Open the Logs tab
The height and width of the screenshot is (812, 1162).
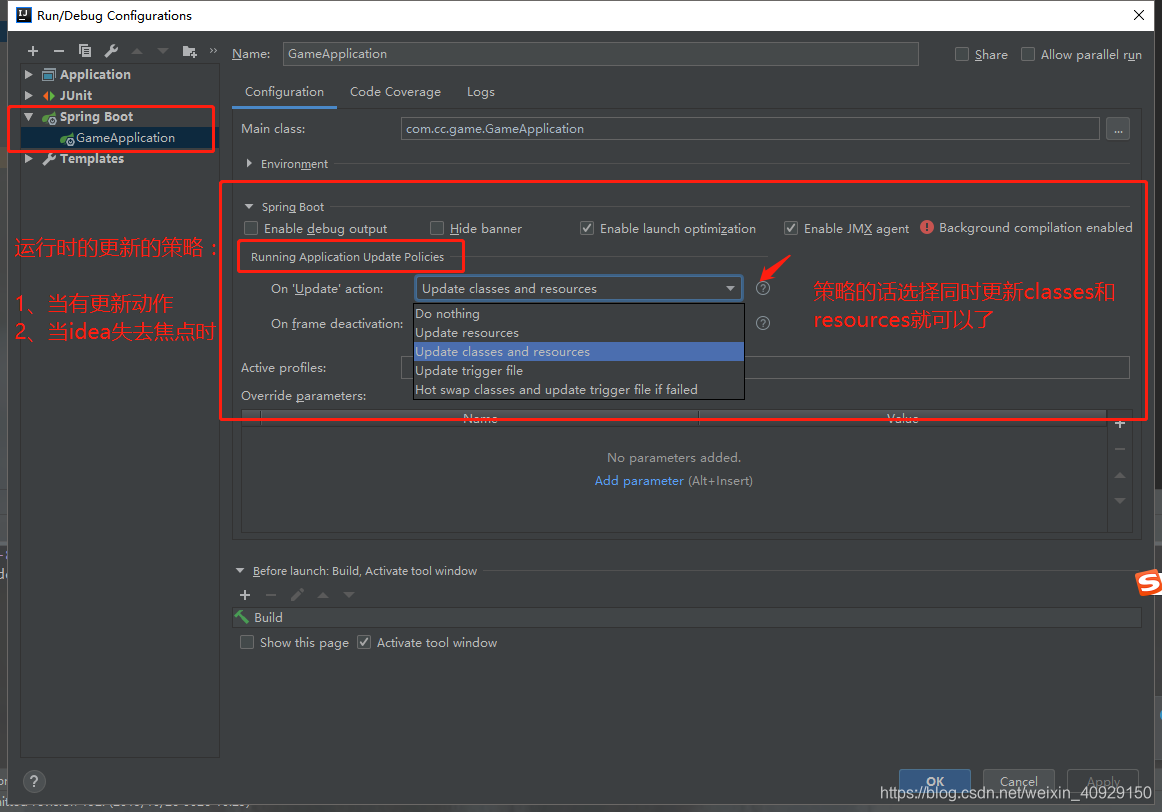[x=480, y=91]
